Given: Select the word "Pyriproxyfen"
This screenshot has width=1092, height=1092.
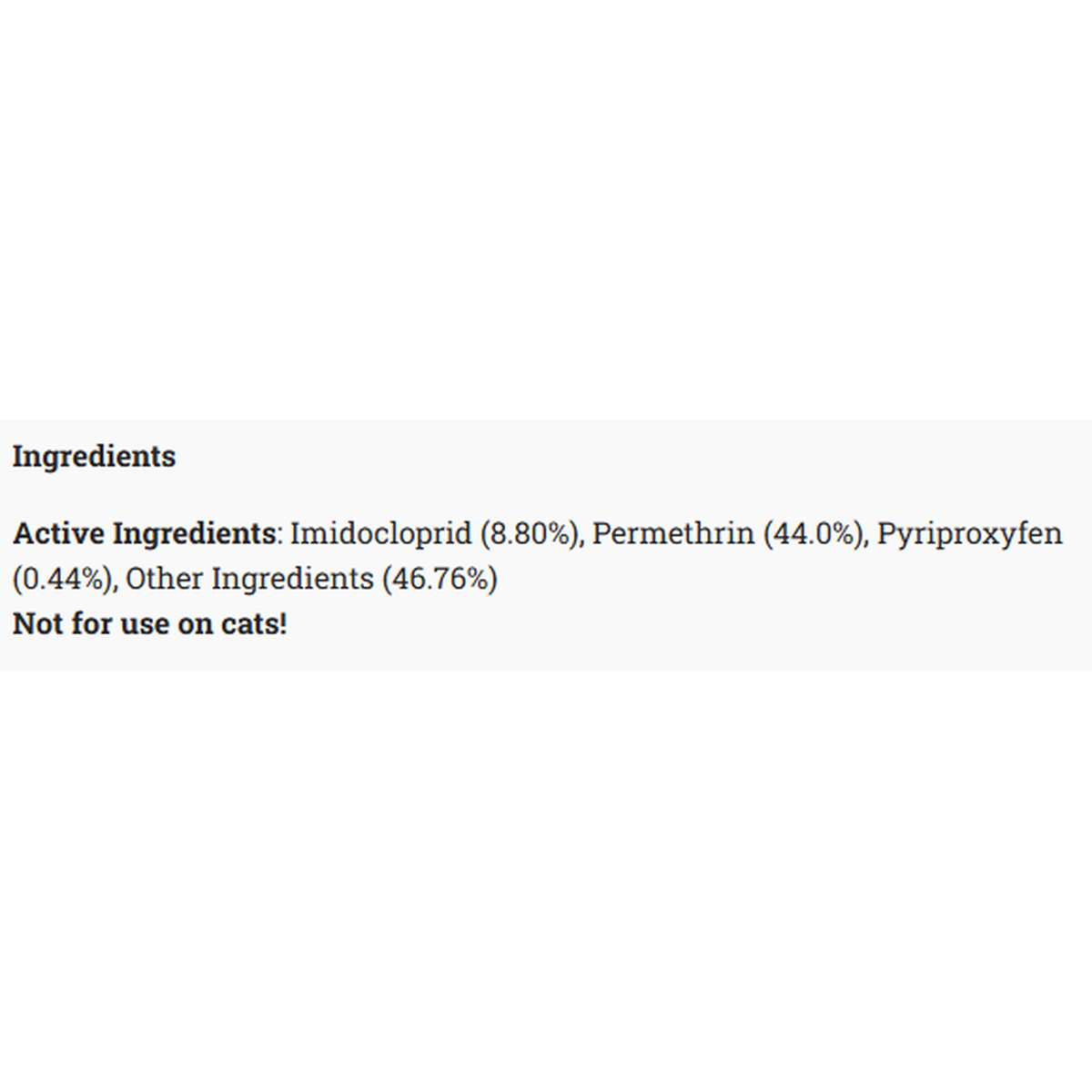Looking at the screenshot, I should coord(969,533).
